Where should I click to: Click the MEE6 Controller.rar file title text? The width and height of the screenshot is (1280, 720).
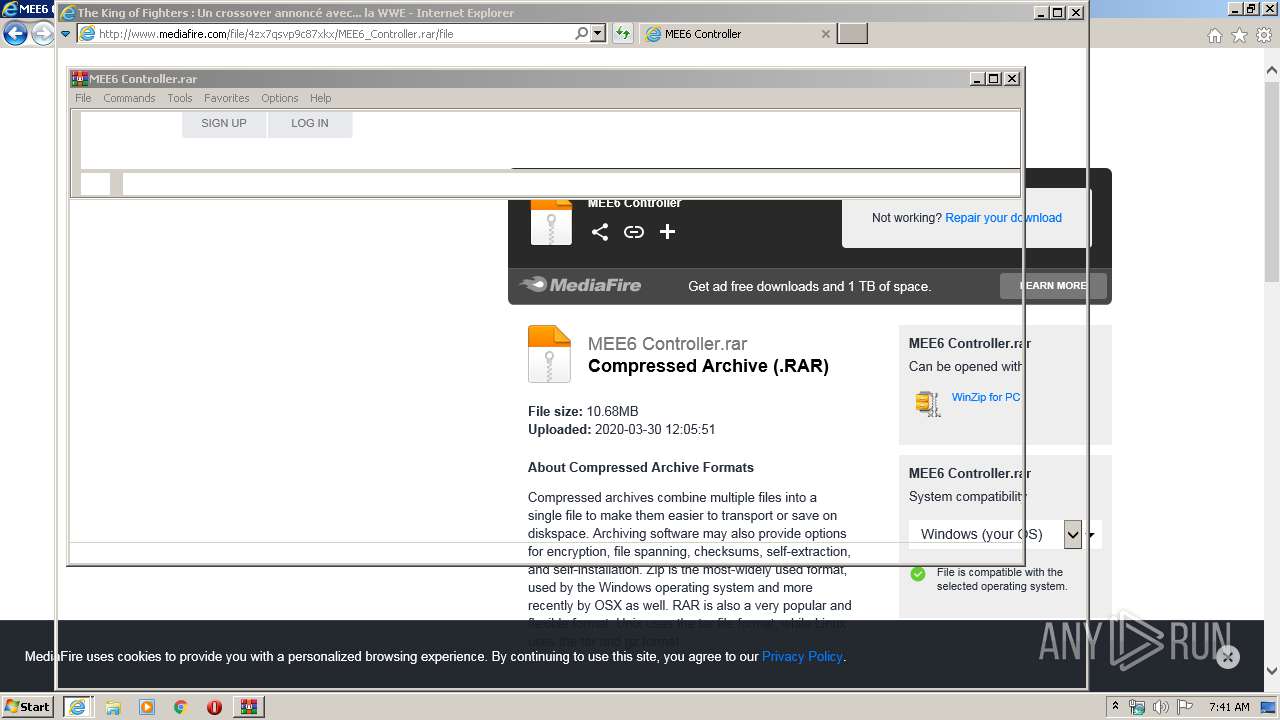pyautogui.click(x=667, y=344)
